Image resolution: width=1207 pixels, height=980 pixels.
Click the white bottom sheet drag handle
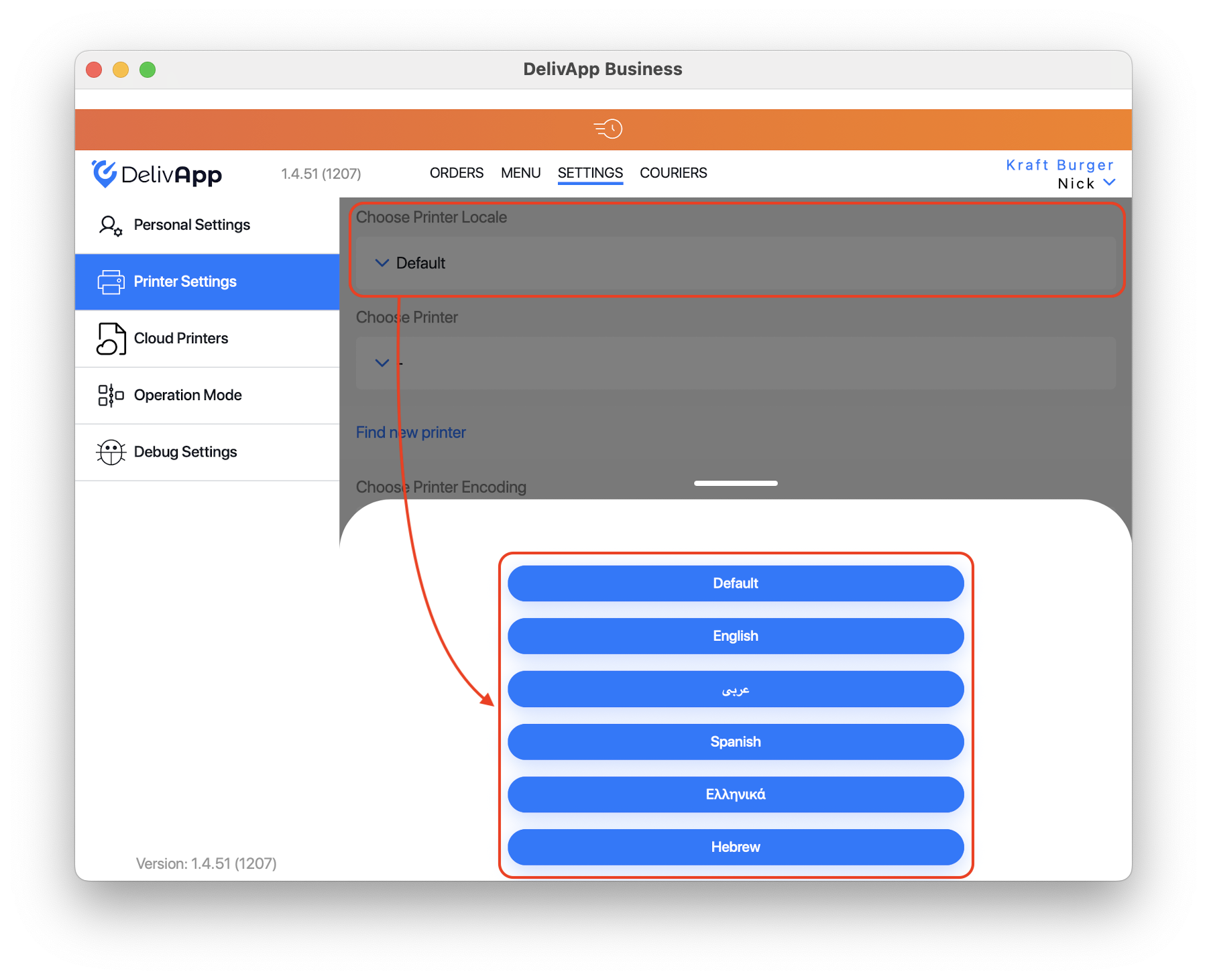[736, 483]
